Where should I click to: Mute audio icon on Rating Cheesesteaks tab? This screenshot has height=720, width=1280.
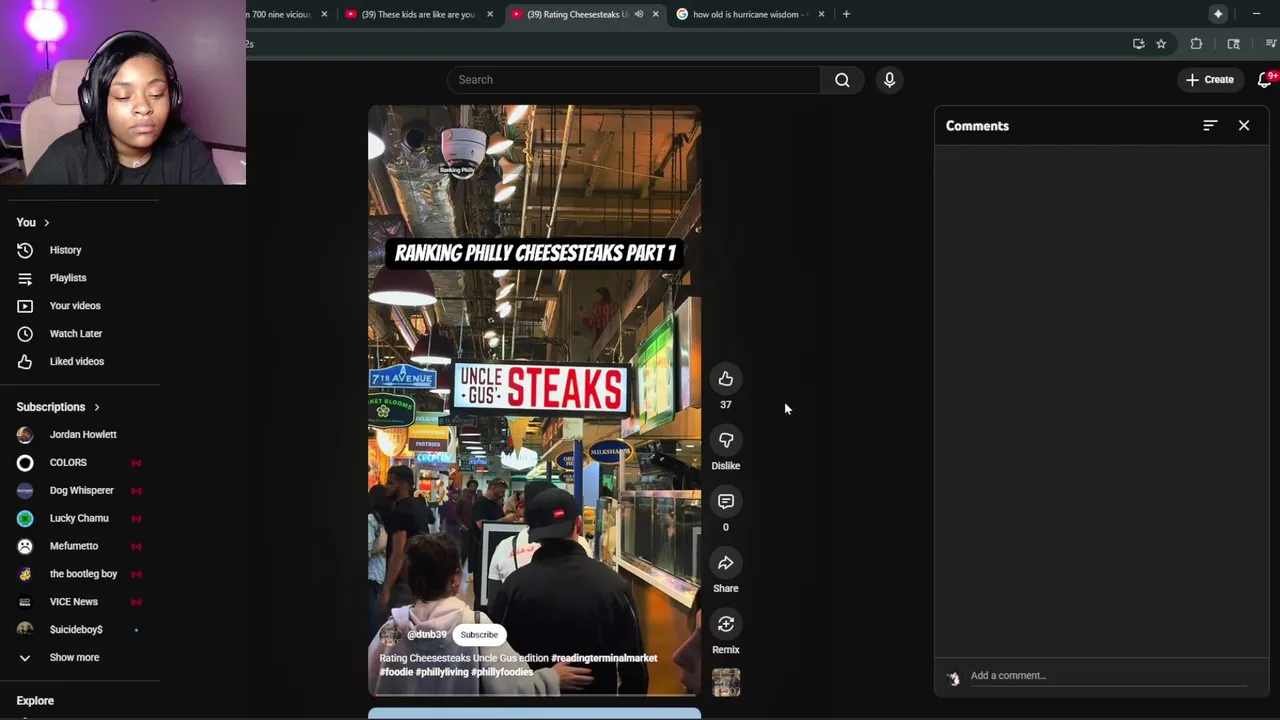pyautogui.click(x=638, y=14)
